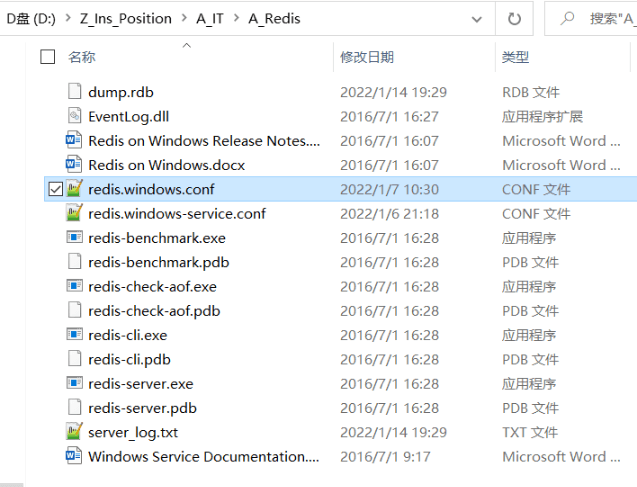Click the redis-check-aof.pdb file icon
The height and width of the screenshot is (487, 637).
coord(74,310)
